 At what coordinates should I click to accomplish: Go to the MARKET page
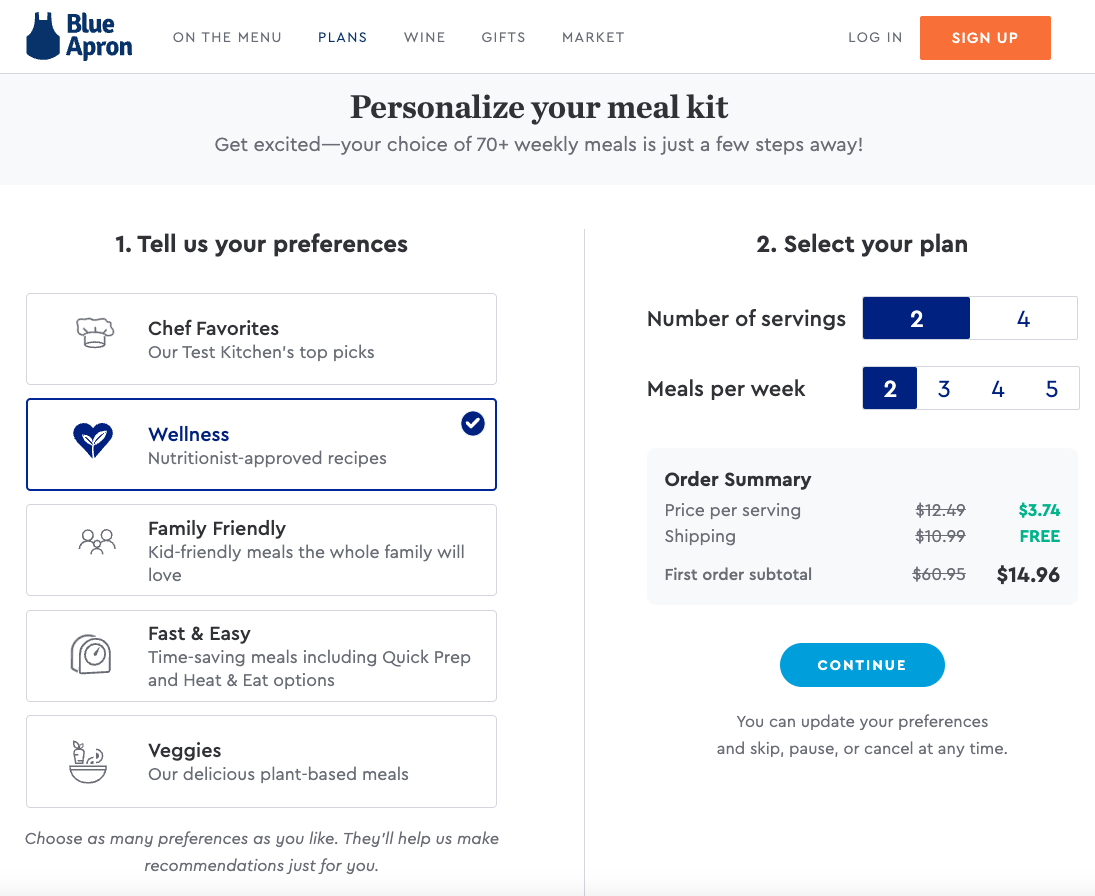point(593,37)
